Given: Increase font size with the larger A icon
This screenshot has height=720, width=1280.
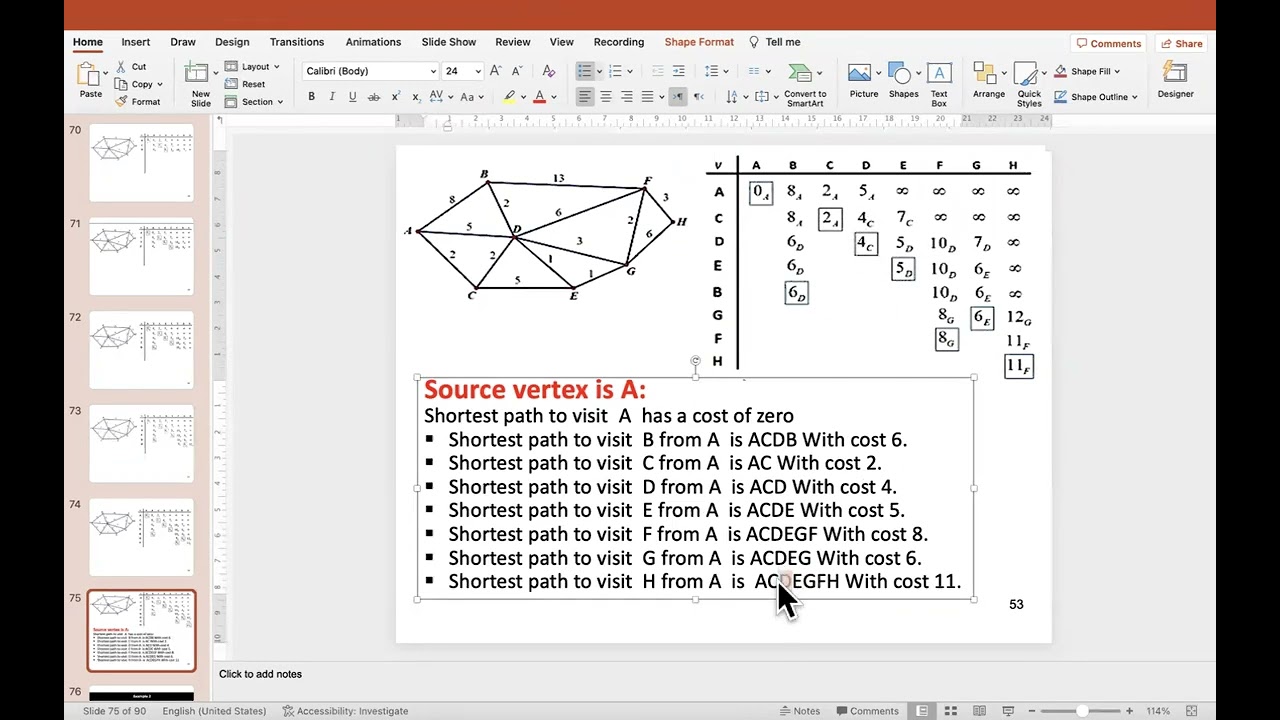Looking at the screenshot, I should coord(496,71).
